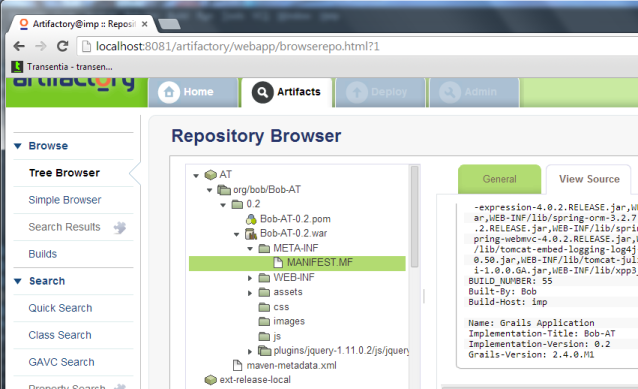Image resolution: width=638 pixels, height=389 pixels.
Task: Open the GAVC Search link
Action: [x=61, y=362]
